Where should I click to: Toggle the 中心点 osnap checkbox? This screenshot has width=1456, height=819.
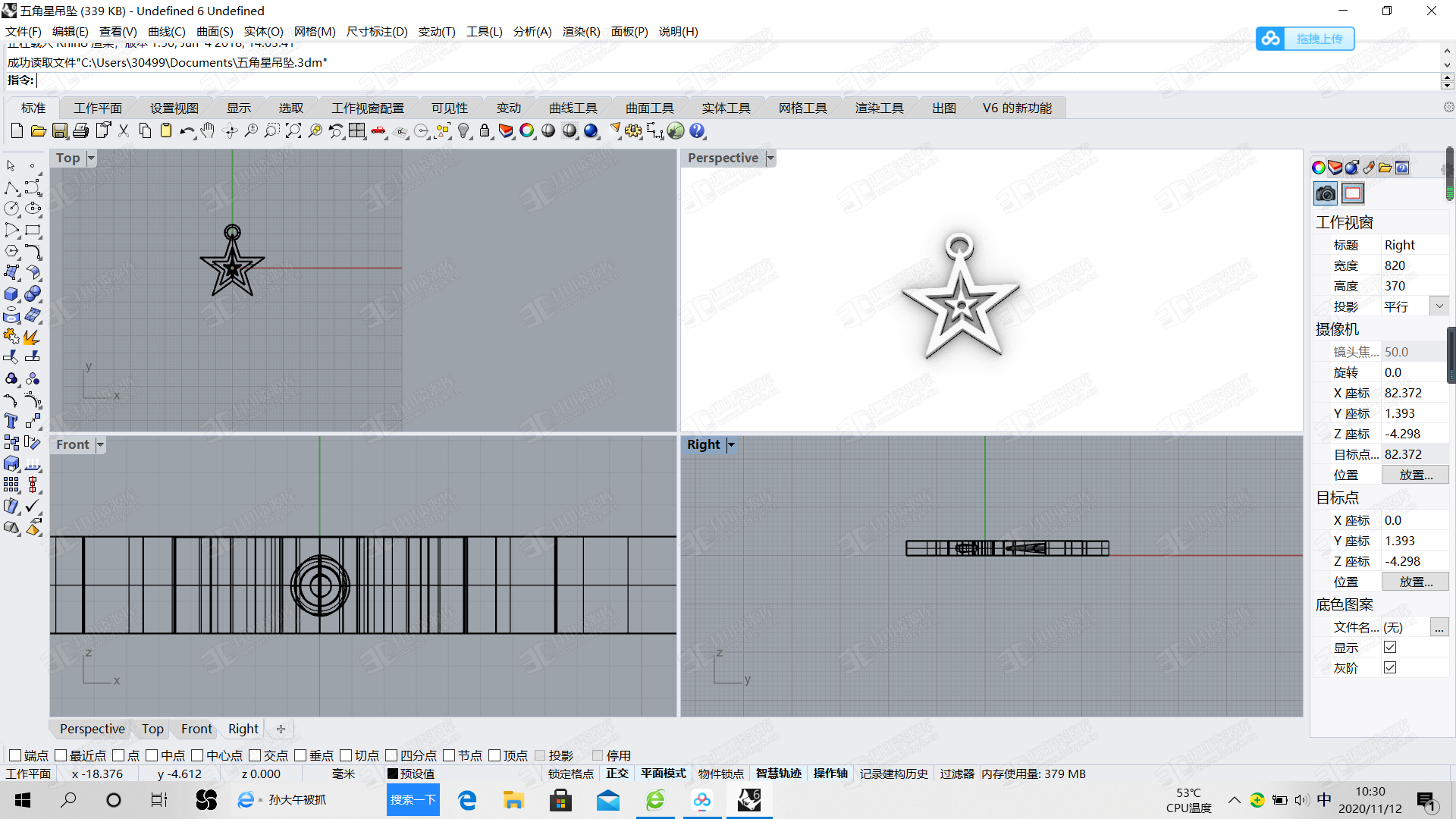pos(197,755)
